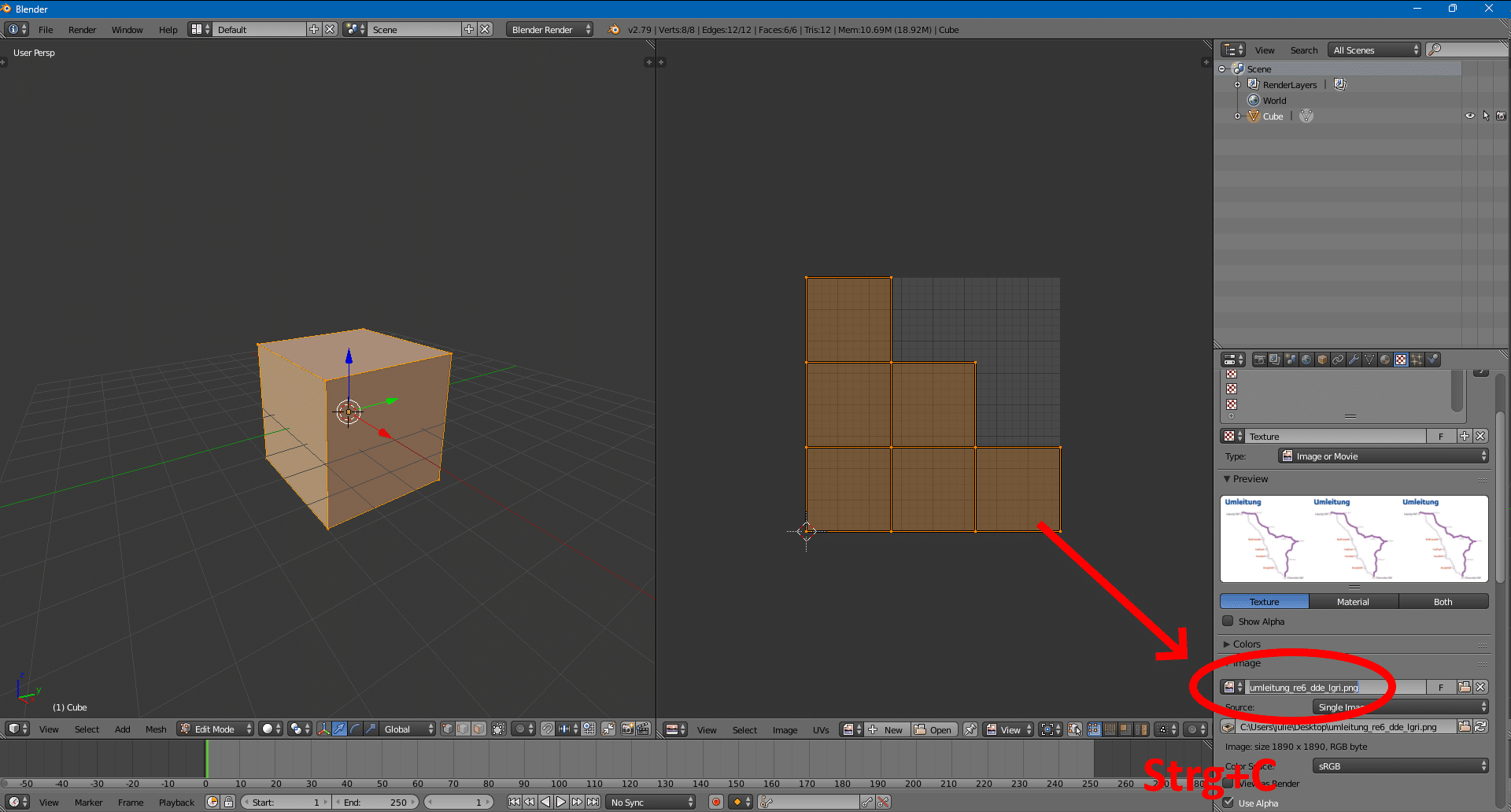Open the texture Type dropdown

tap(1383, 456)
